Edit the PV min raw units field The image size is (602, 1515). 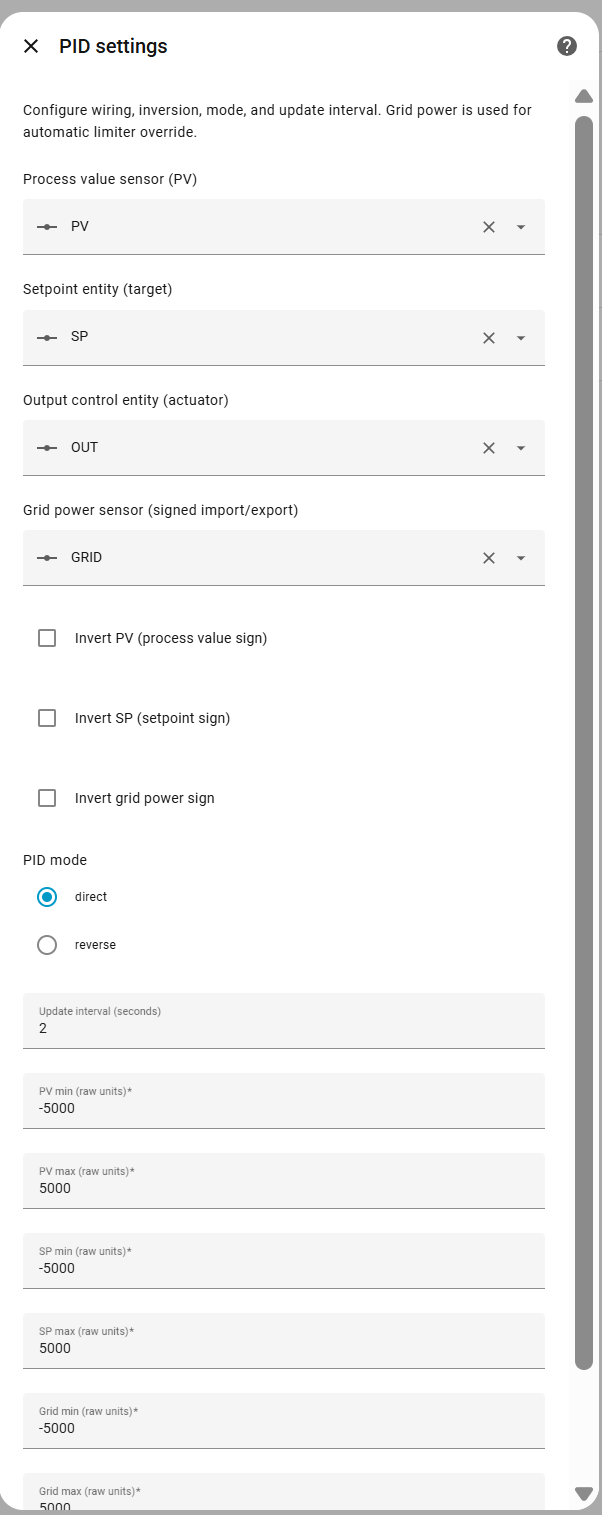284,1101
